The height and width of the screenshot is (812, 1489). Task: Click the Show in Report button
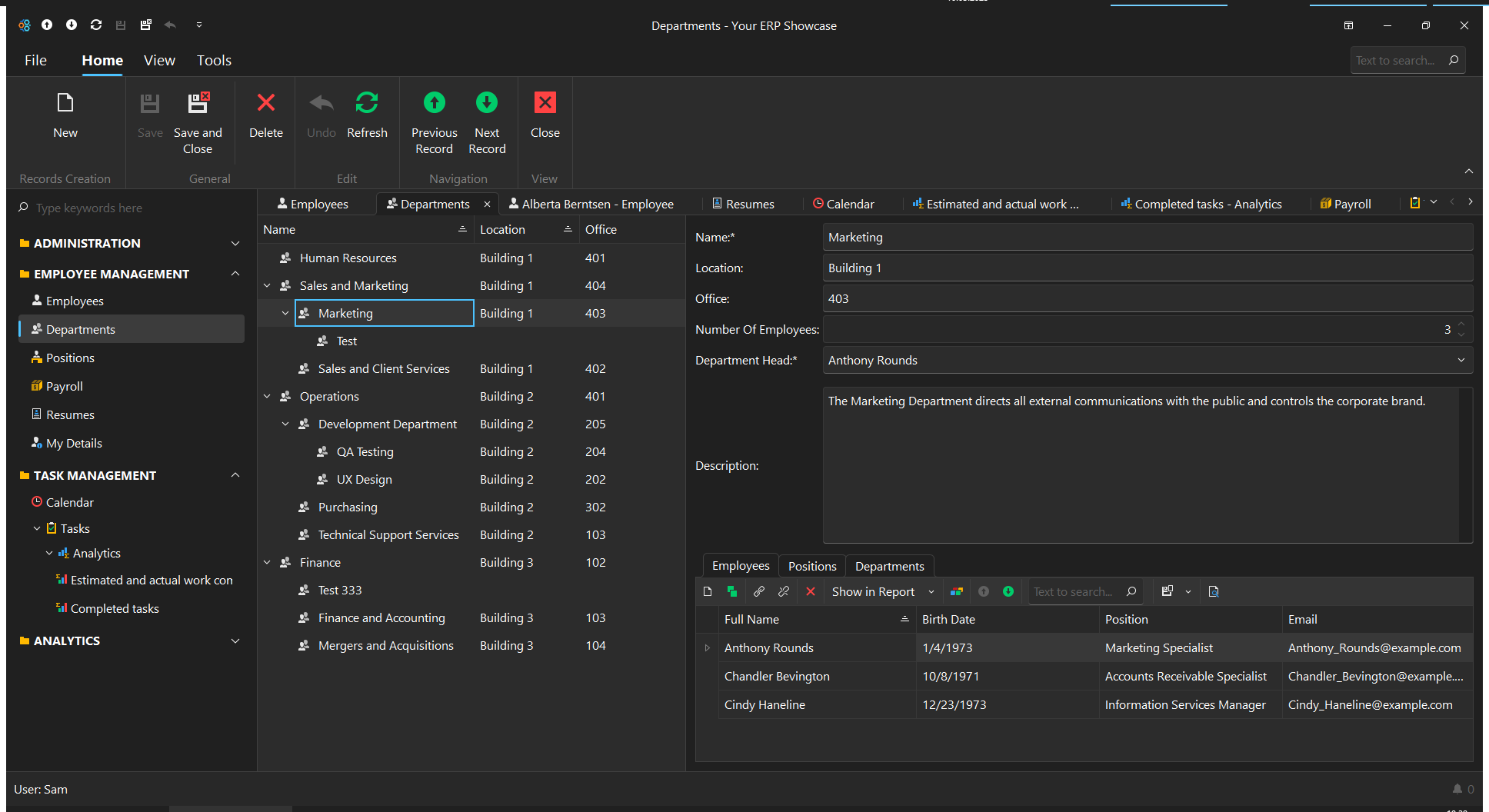coord(873,591)
